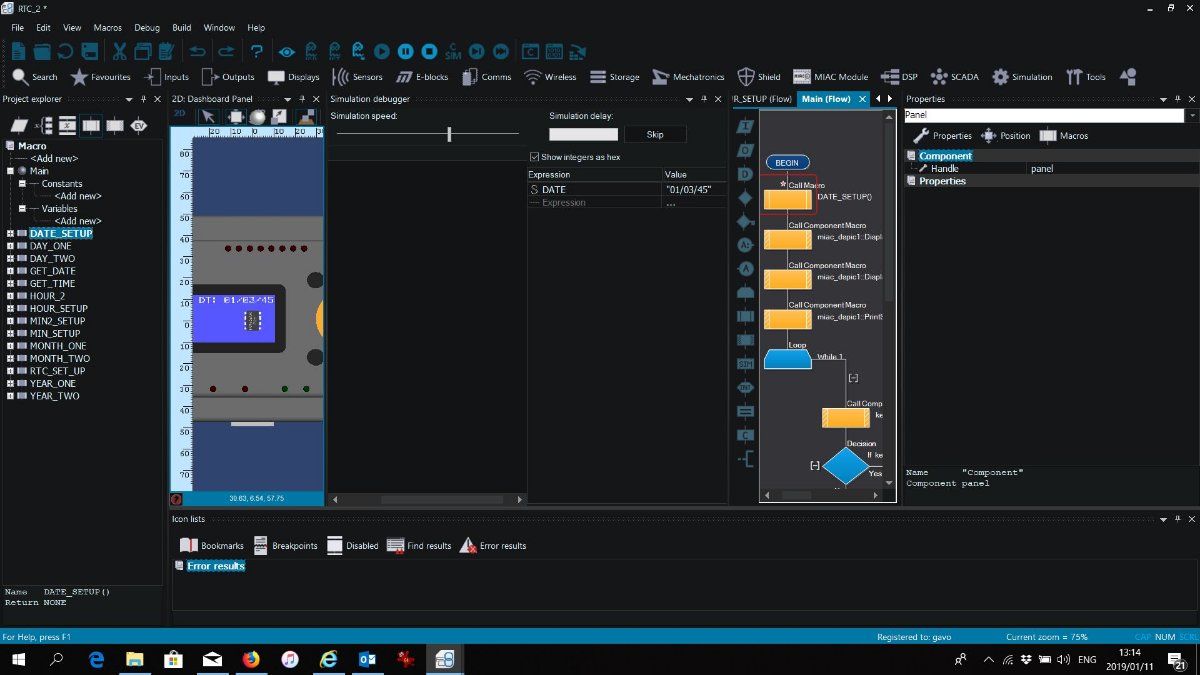
Task: Collapse the loop branch minus toggle beside While 1
Action: pyautogui.click(x=853, y=378)
